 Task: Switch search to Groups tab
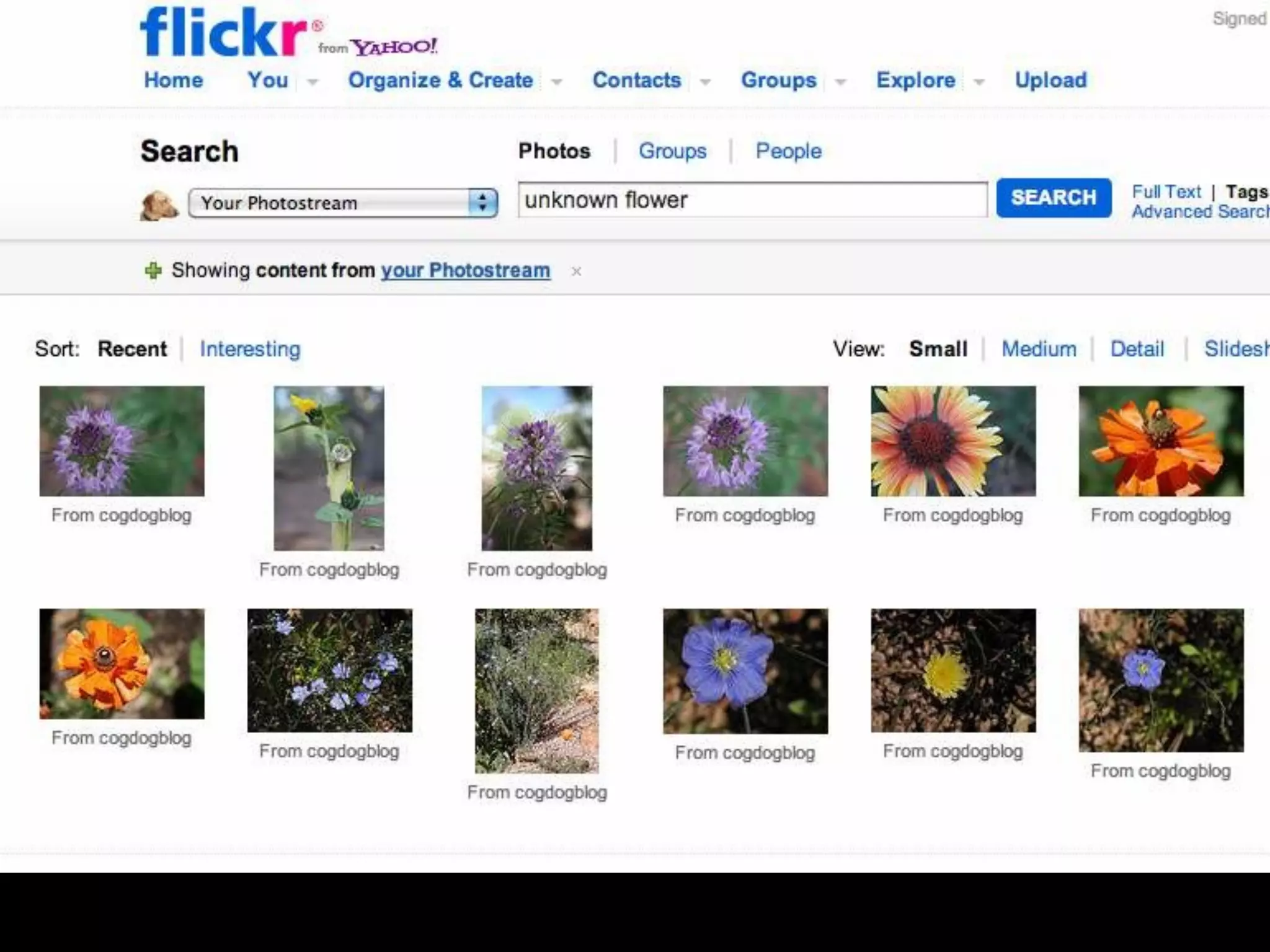click(672, 151)
